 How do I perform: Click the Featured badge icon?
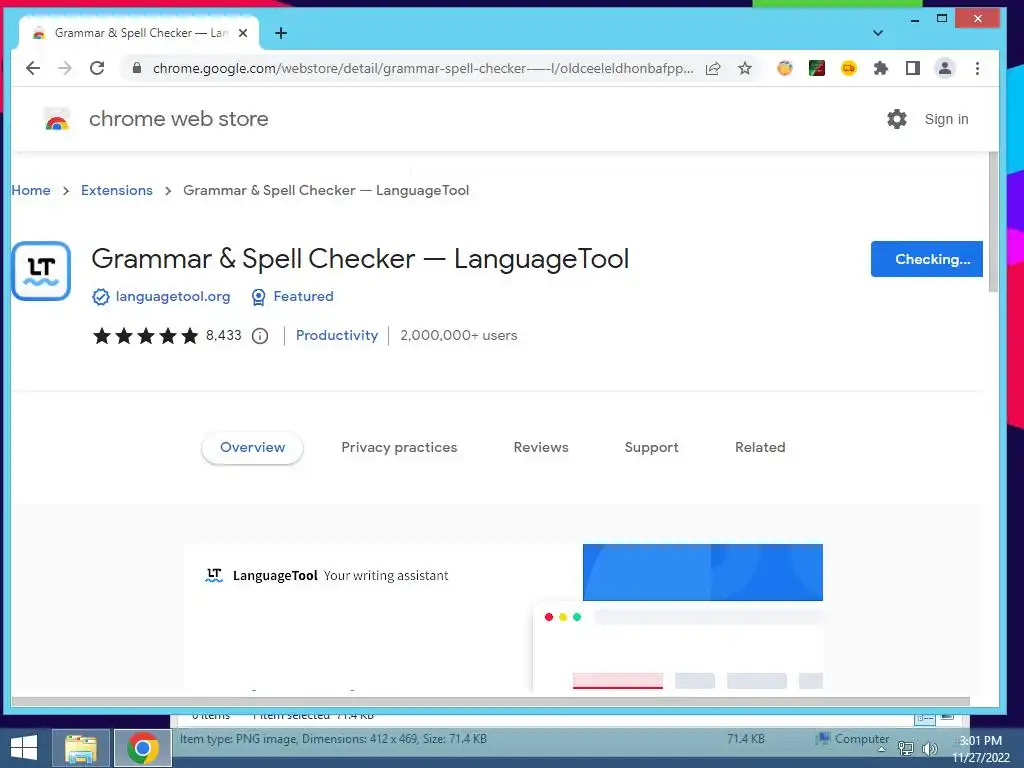[x=259, y=297]
